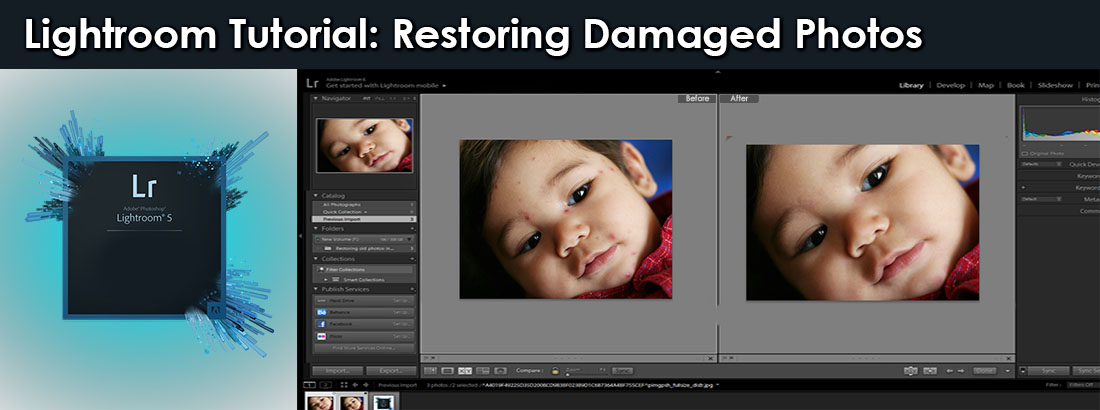Open the Collections panel plus menu
The width and height of the screenshot is (1100, 410).
[412, 259]
